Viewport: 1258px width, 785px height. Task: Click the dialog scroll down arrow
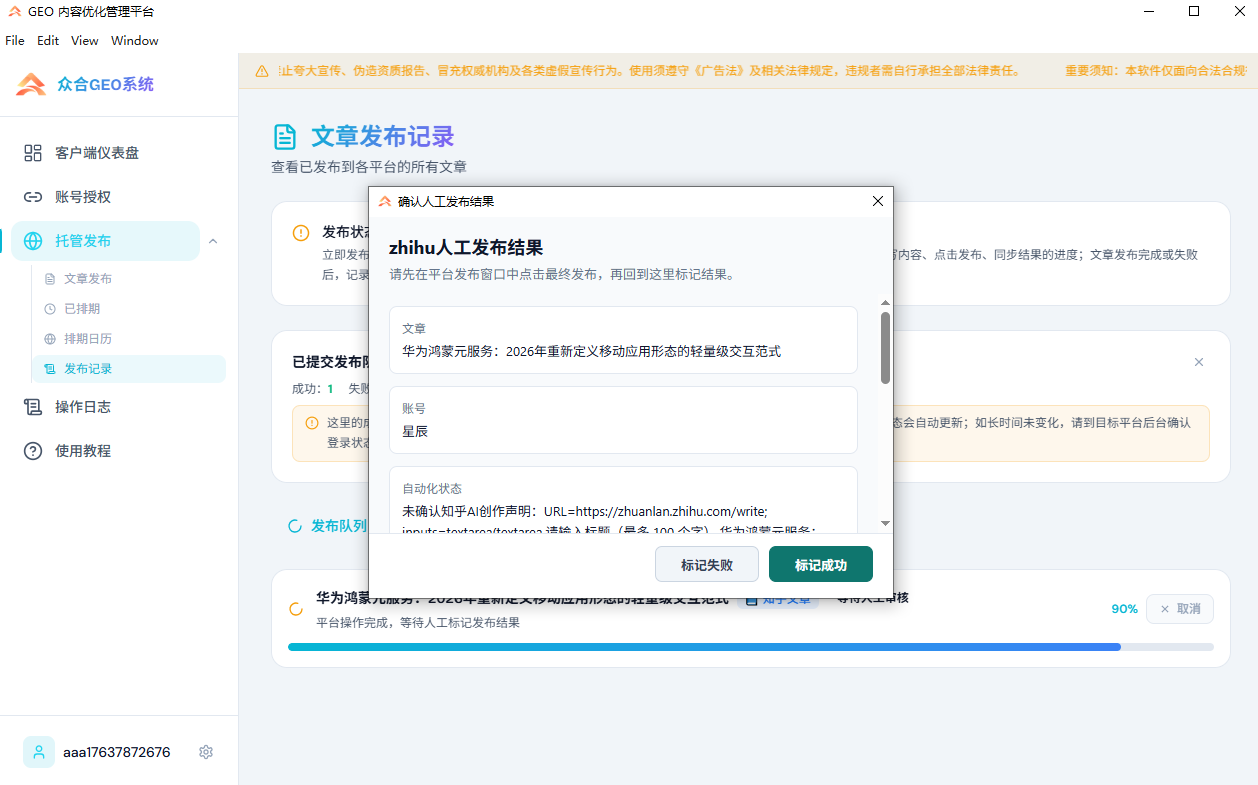[885, 523]
